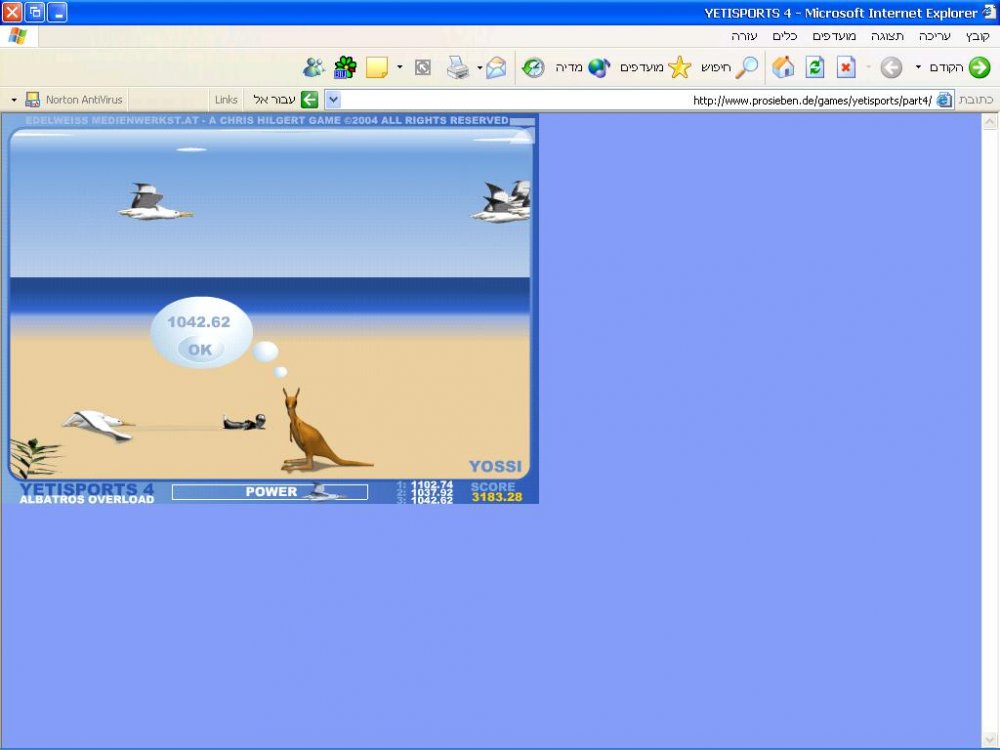Click the green Go arrow button
Viewport: 1000px width, 750px height.
[x=309, y=99]
